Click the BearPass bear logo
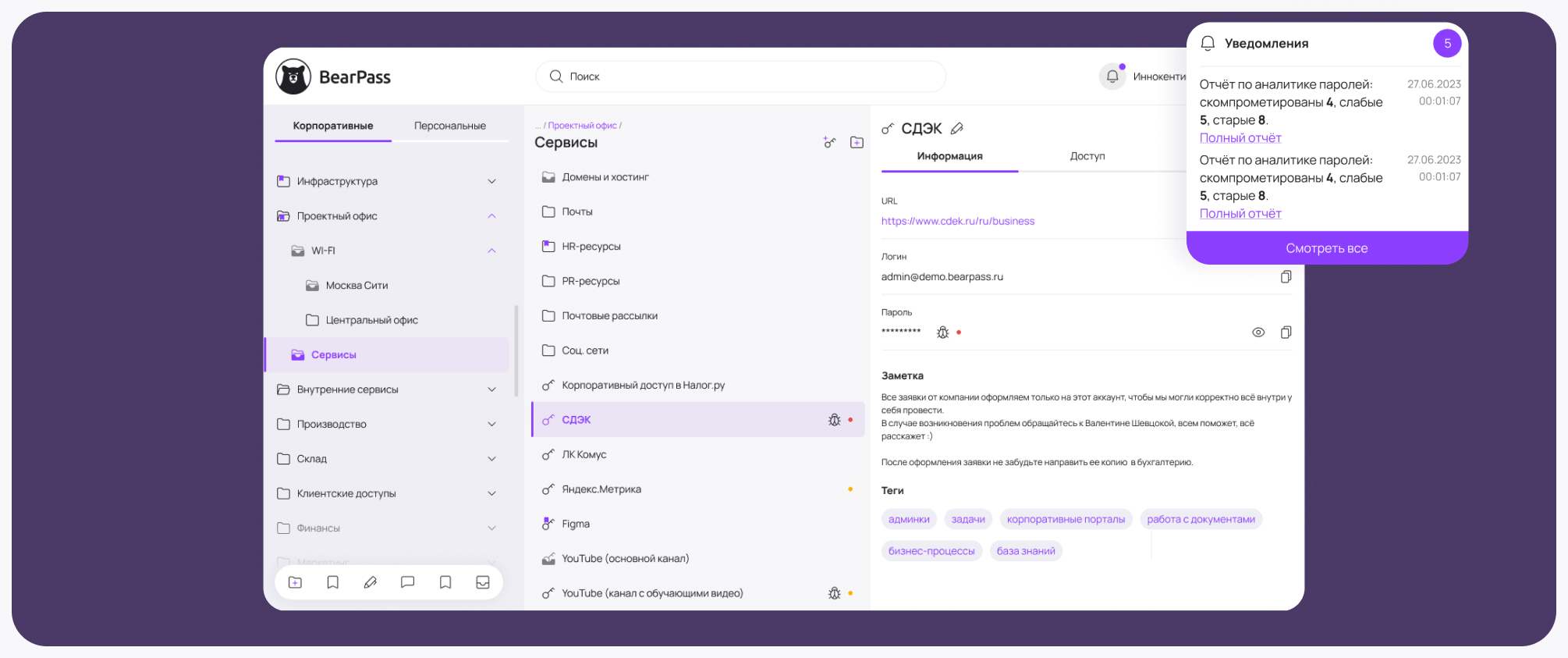 click(x=293, y=76)
